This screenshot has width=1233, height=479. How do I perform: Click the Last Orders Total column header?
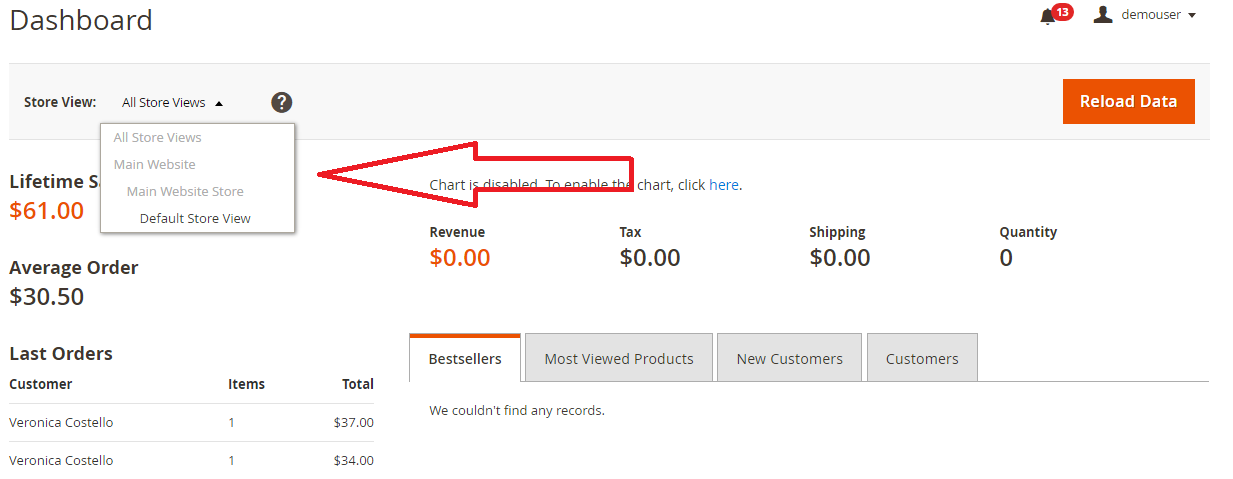pos(357,384)
